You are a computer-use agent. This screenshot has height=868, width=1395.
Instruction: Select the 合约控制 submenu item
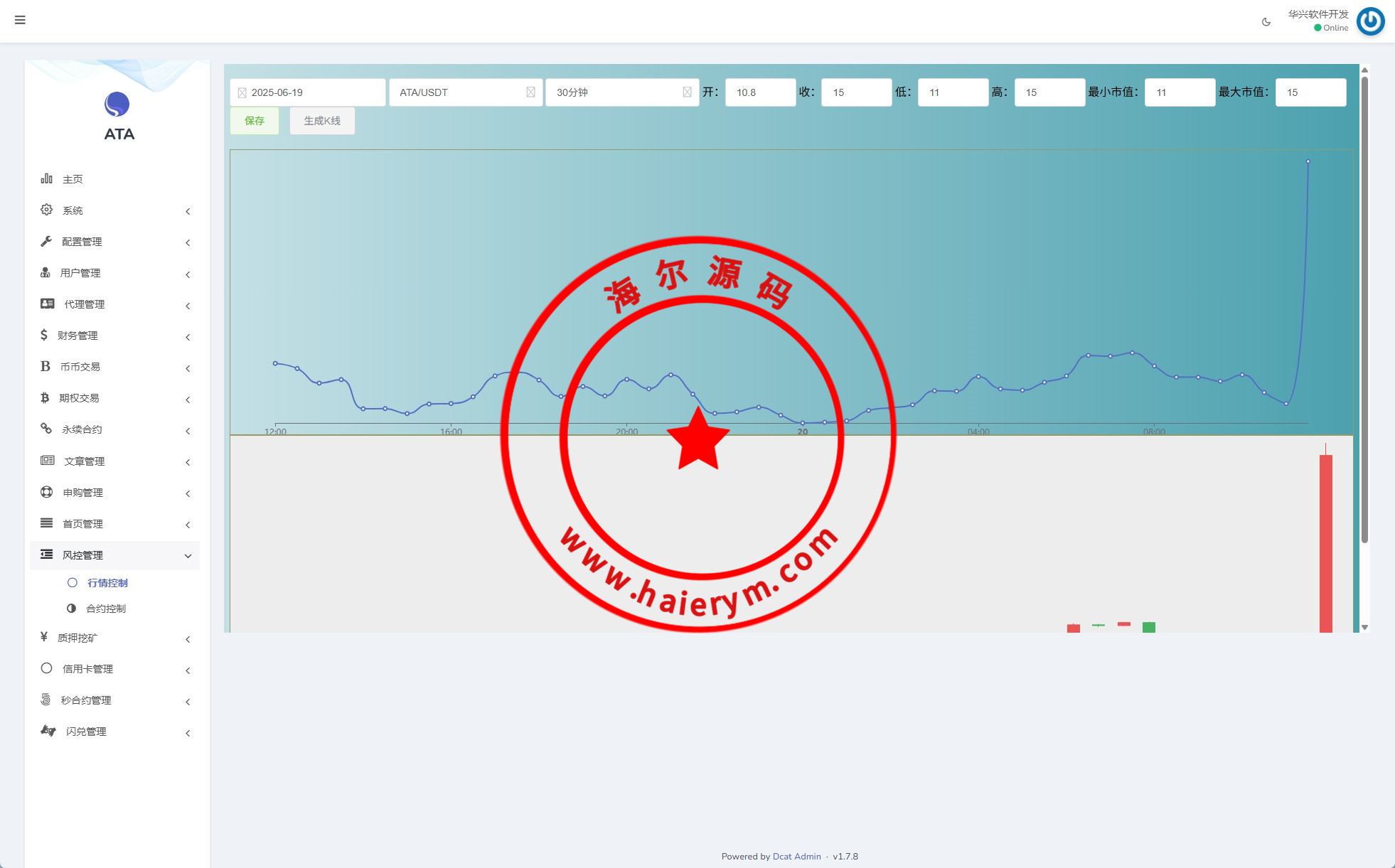pos(106,609)
